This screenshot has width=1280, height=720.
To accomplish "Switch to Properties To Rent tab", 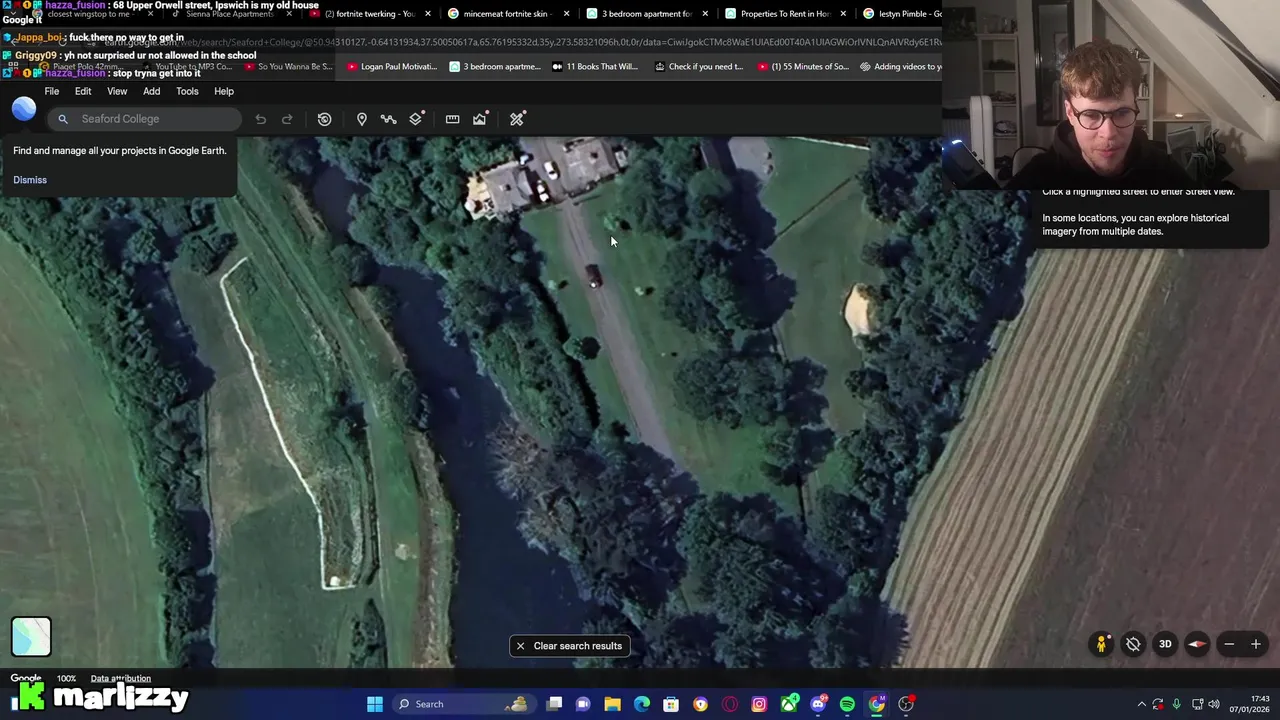I will pyautogui.click(x=785, y=14).
